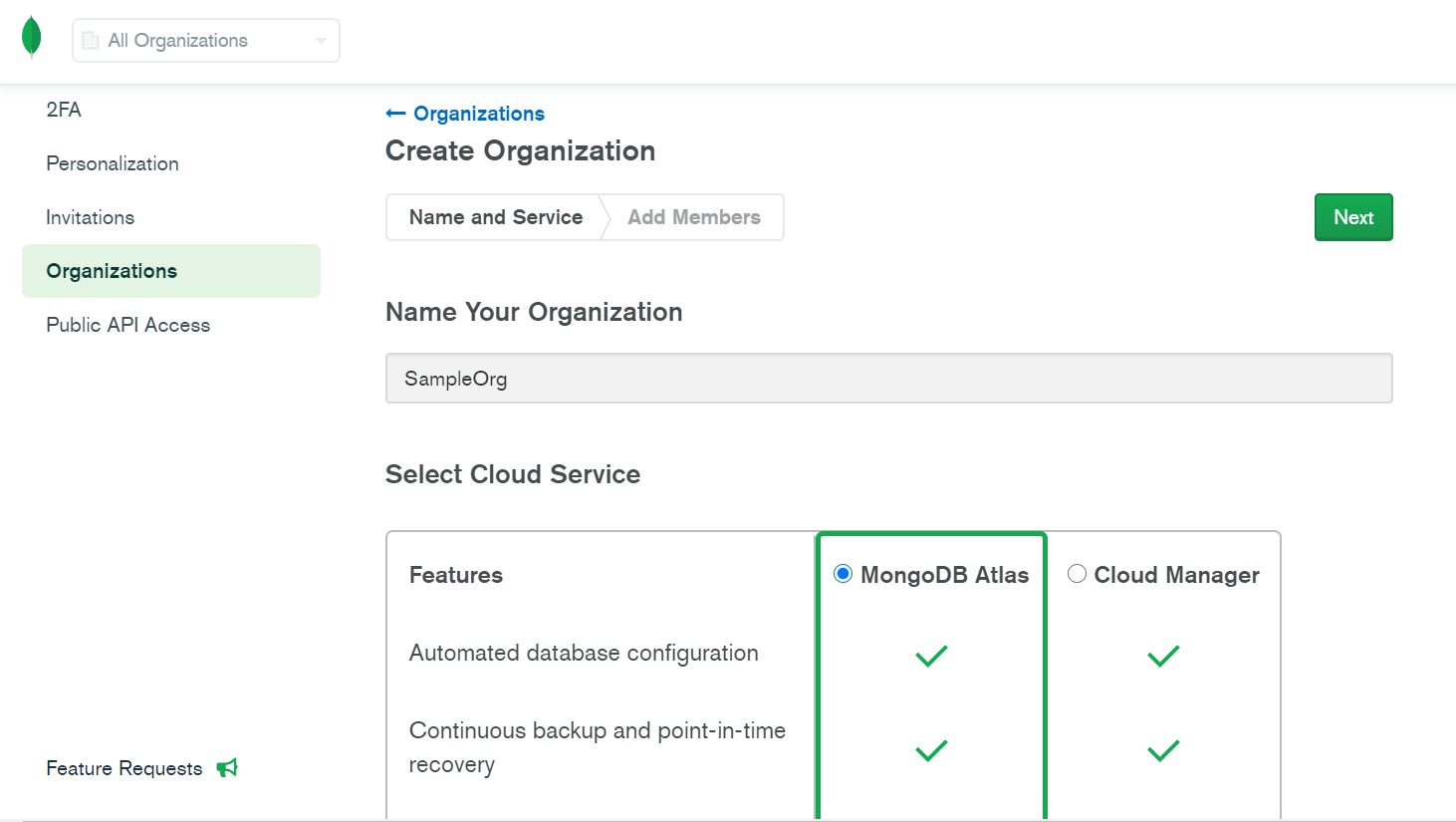Click the organization building icon in the selector
Image resolution: width=1456 pixels, height=822 pixels.
pos(92,40)
